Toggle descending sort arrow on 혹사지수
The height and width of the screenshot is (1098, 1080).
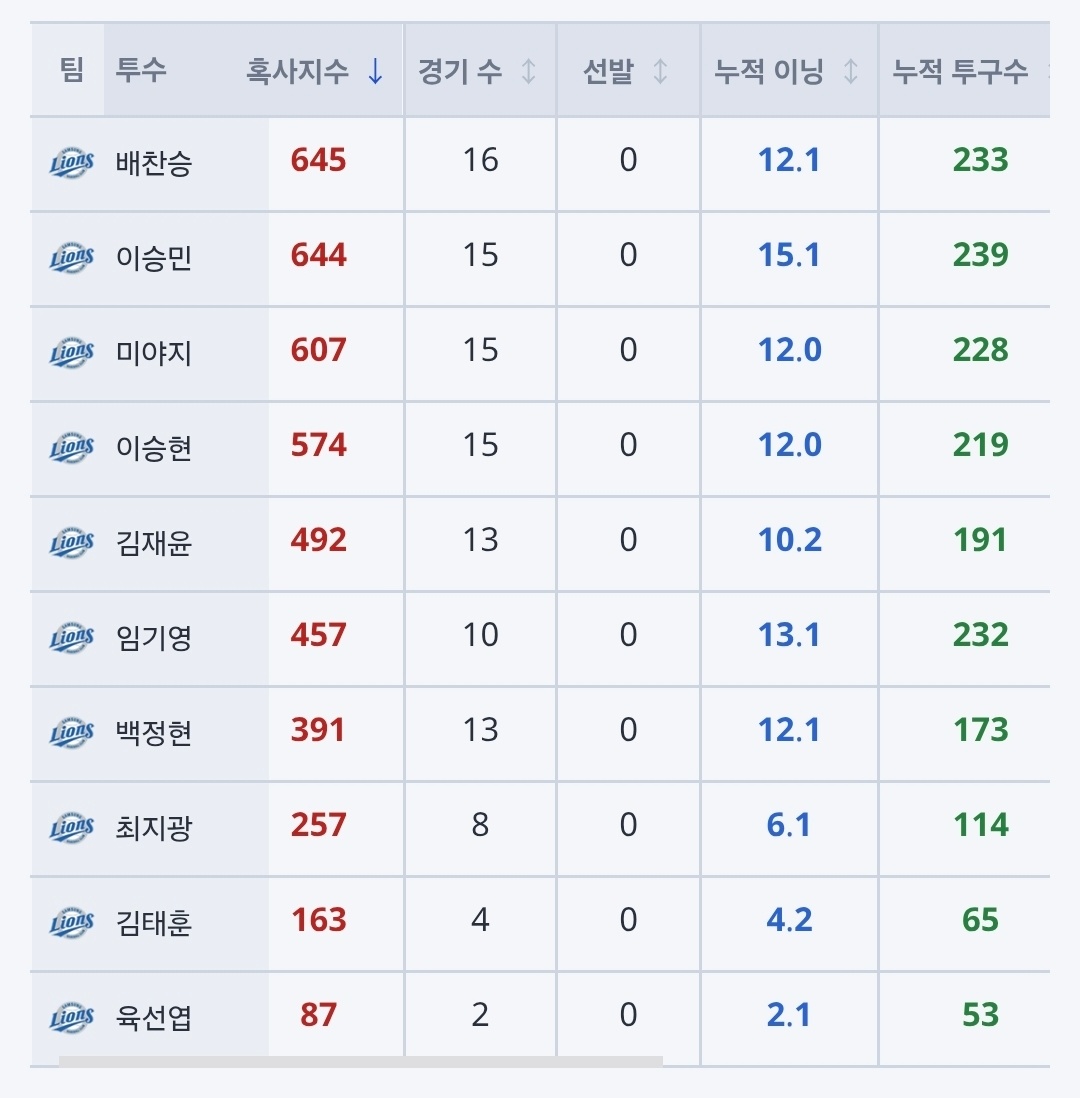tap(375, 71)
